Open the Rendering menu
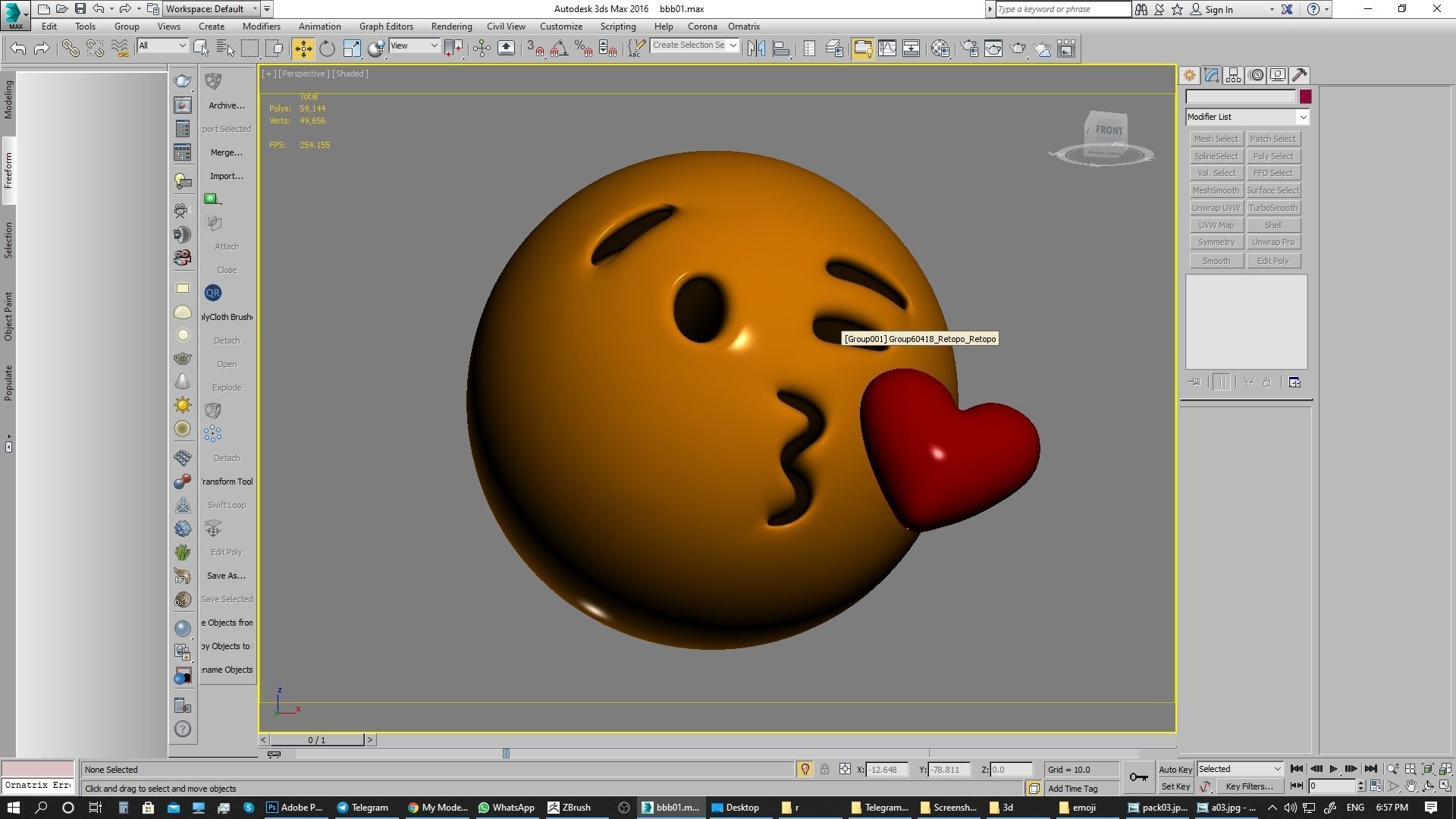 tap(451, 27)
